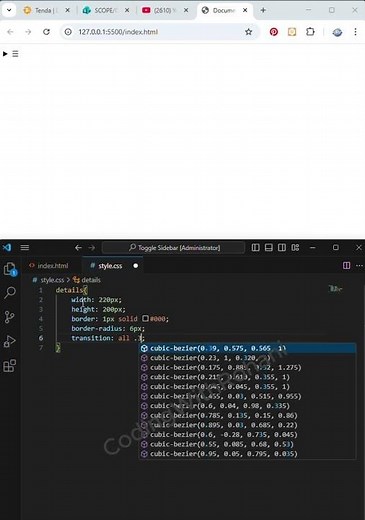Open Chrome tab search dropdown arrow
365x520 pixels.
(9, 10)
